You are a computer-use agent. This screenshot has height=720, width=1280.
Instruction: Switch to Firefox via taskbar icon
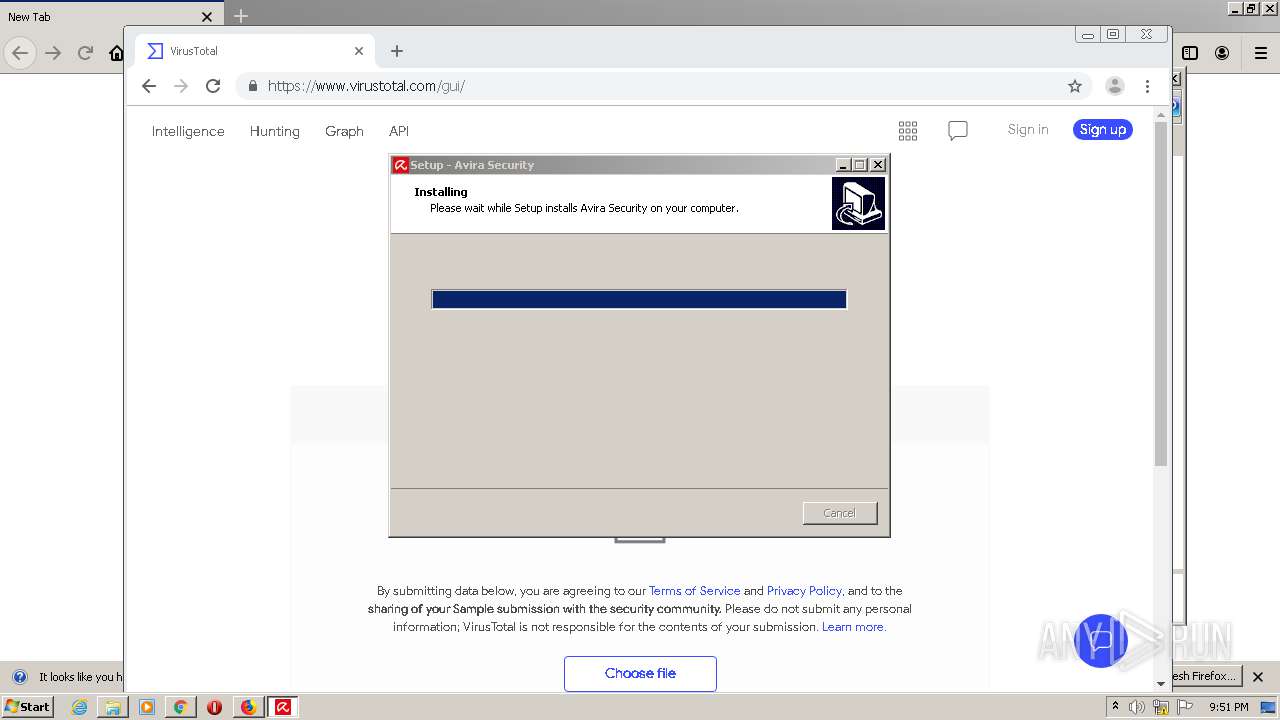[x=248, y=707]
